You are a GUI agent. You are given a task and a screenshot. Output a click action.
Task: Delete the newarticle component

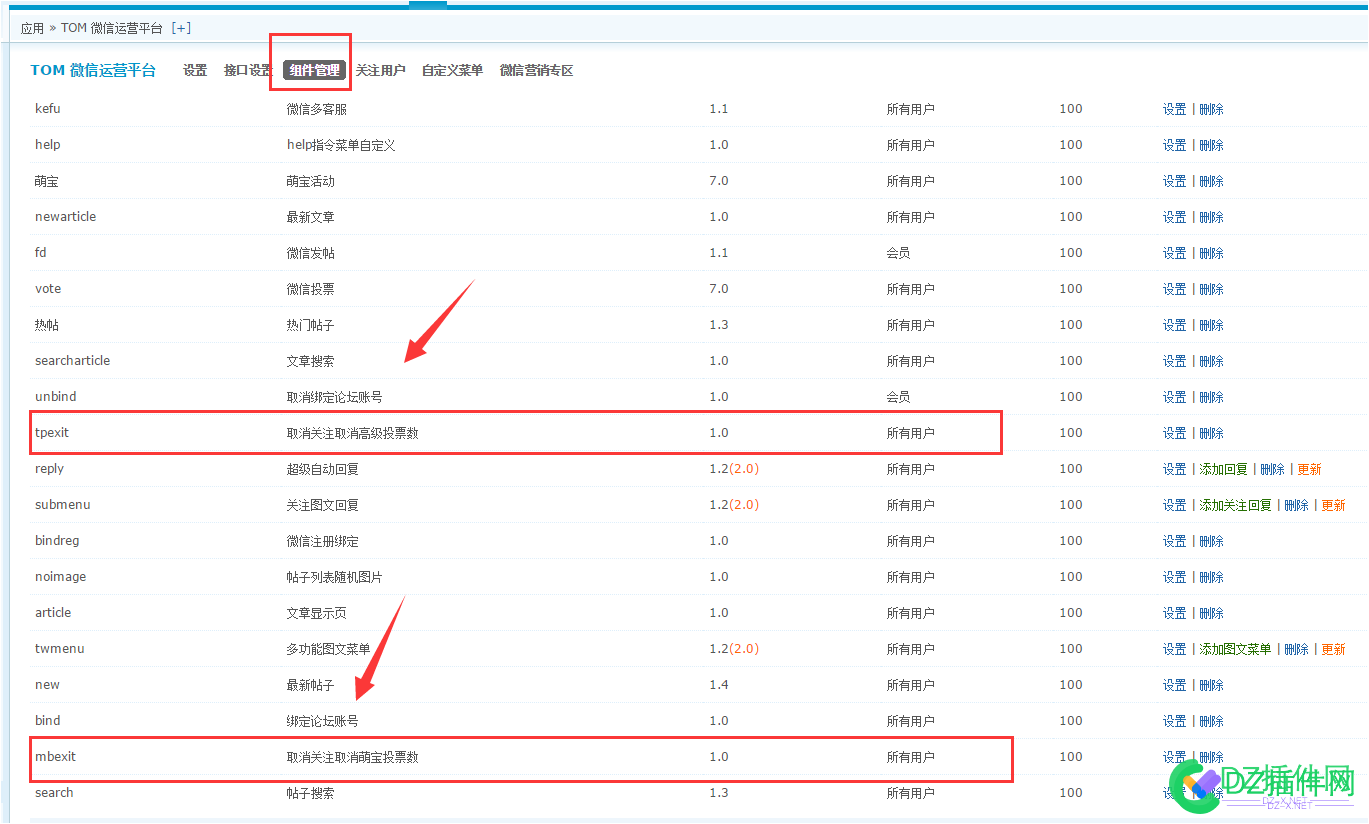[1211, 217]
